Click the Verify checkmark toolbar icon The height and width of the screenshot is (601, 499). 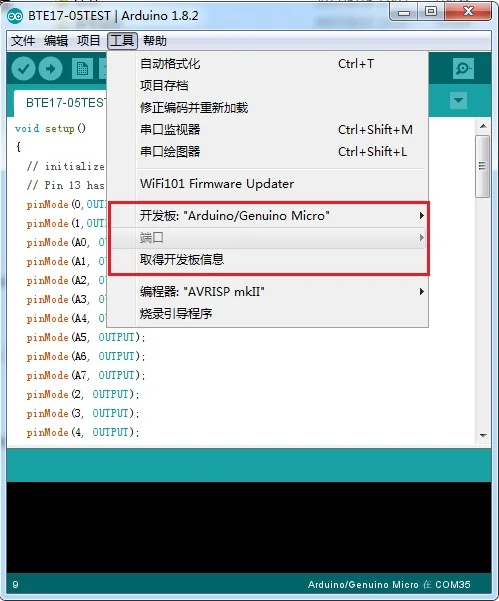[x=23, y=69]
